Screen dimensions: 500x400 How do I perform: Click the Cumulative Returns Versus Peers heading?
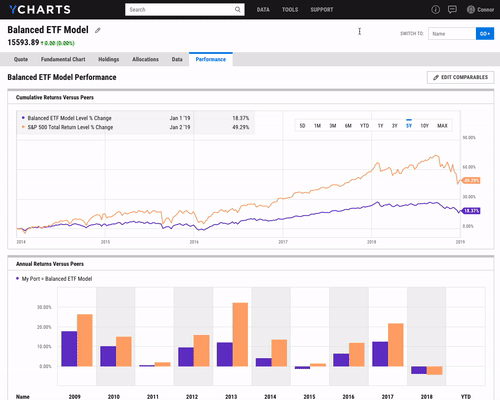click(x=55, y=97)
